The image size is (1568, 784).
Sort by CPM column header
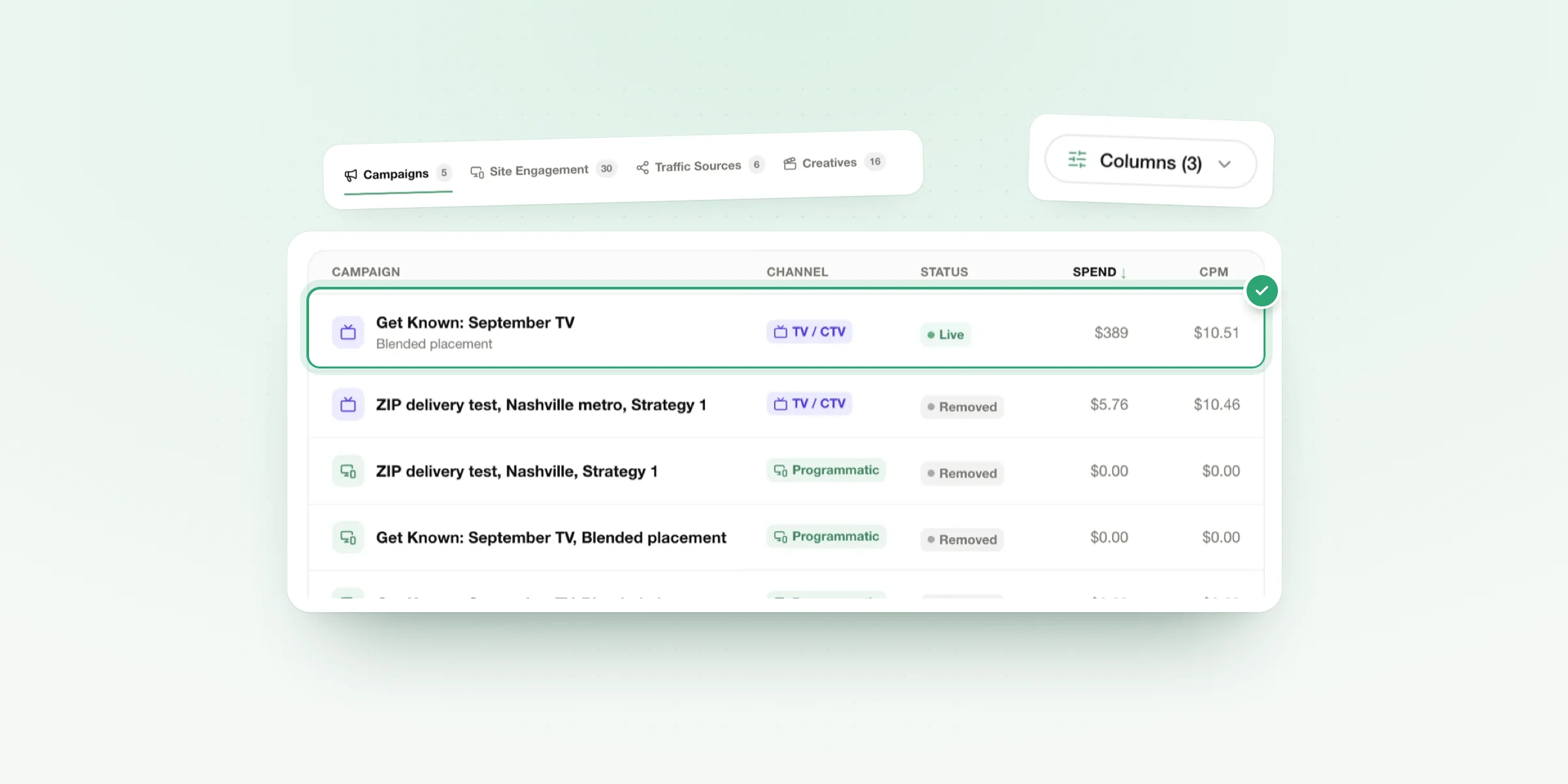click(x=1213, y=272)
